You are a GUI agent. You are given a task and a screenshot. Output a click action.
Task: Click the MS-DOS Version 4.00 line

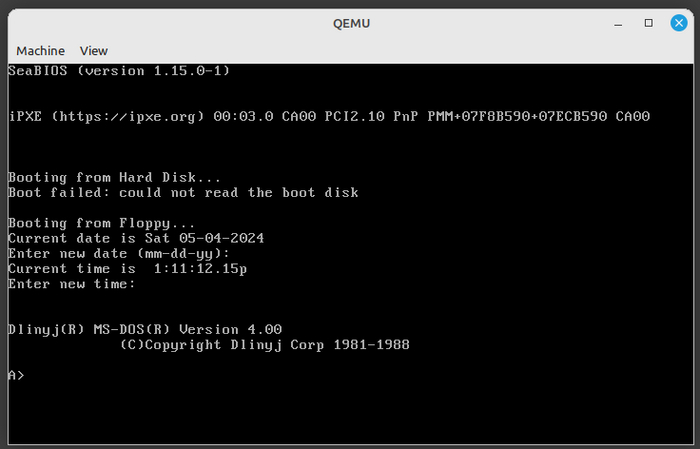tap(145, 330)
